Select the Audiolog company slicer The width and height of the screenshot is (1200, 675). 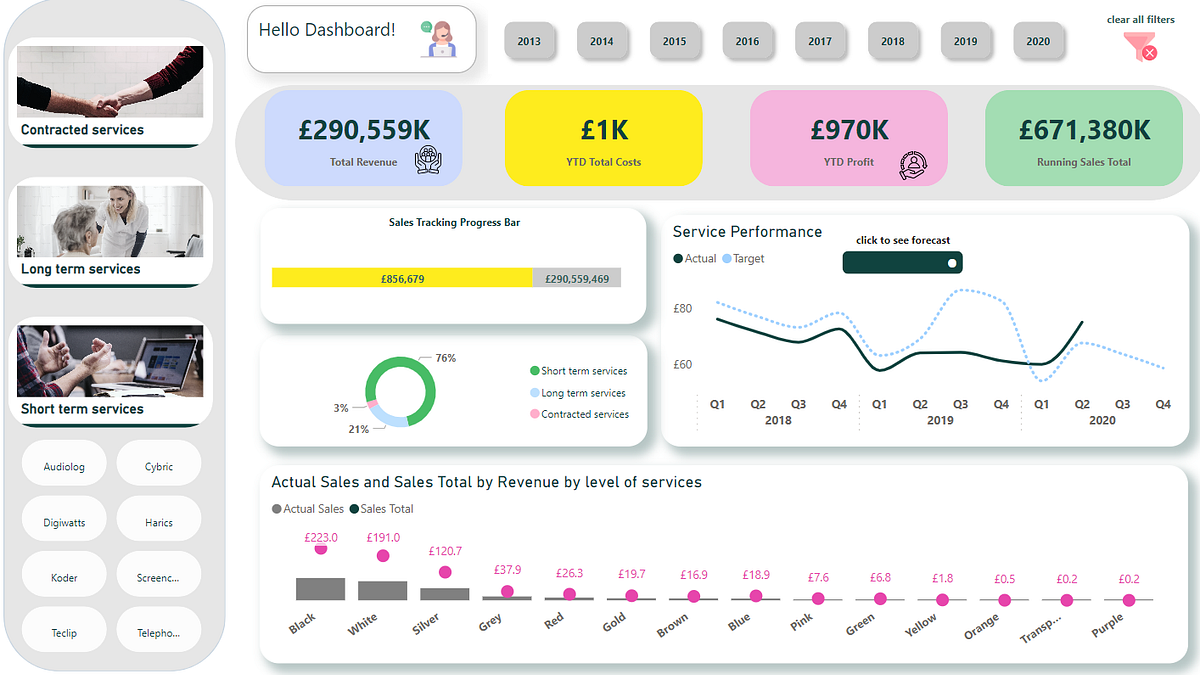pyautogui.click(x=63, y=463)
